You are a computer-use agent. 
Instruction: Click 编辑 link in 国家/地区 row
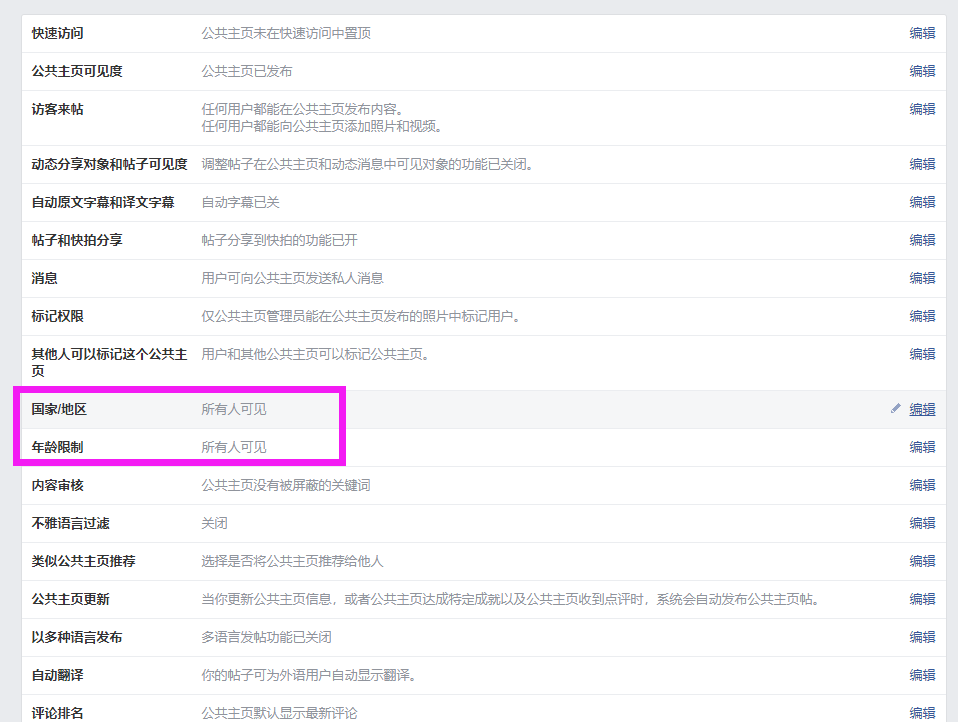pos(922,409)
